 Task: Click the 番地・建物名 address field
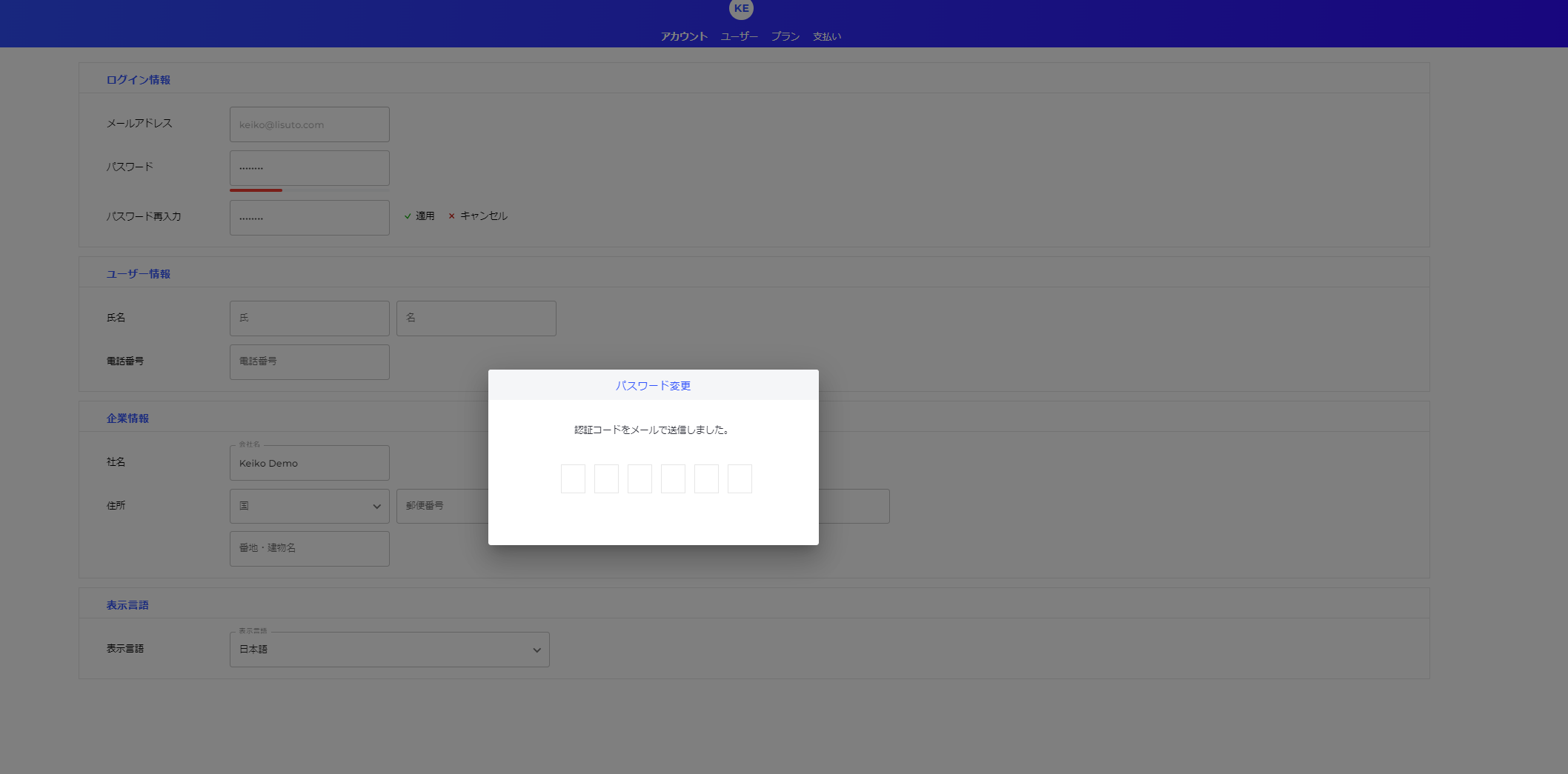coord(310,549)
